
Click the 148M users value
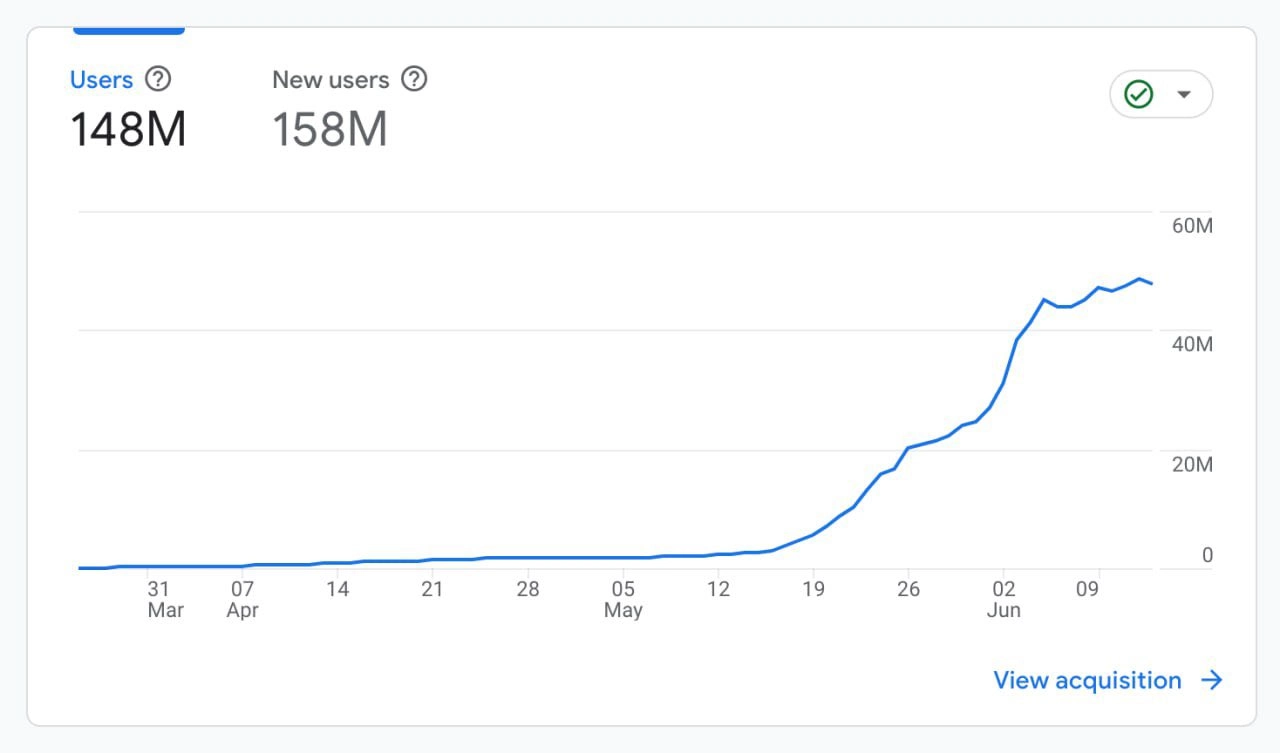(x=128, y=129)
